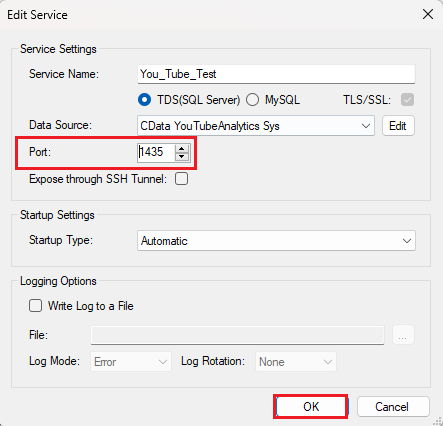Click the Edit button beside Data Source
Screen dimensions: 443x426
[398, 126]
